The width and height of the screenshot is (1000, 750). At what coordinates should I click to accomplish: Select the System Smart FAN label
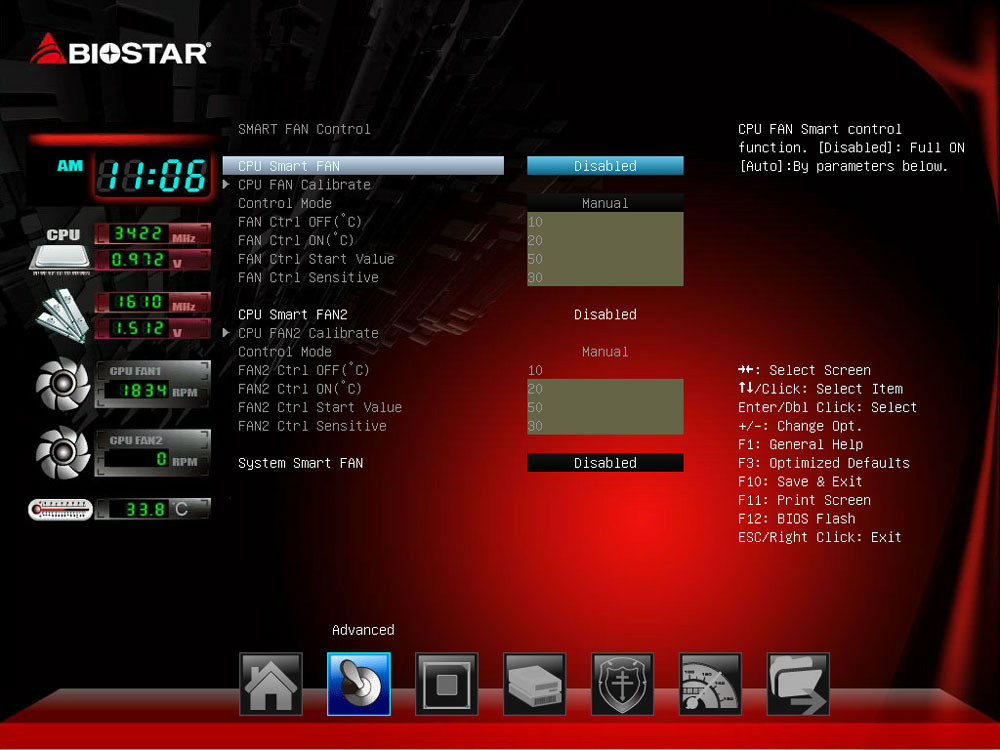[x=300, y=463]
